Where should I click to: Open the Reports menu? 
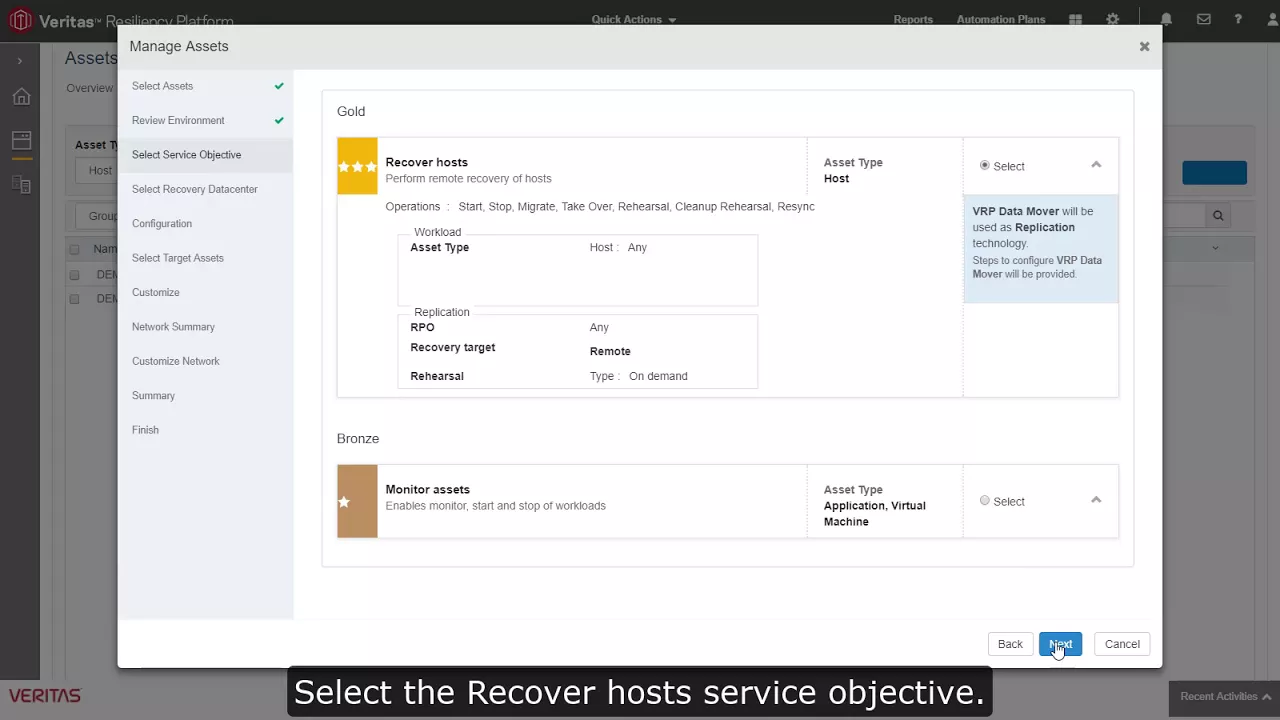click(x=913, y=19)
